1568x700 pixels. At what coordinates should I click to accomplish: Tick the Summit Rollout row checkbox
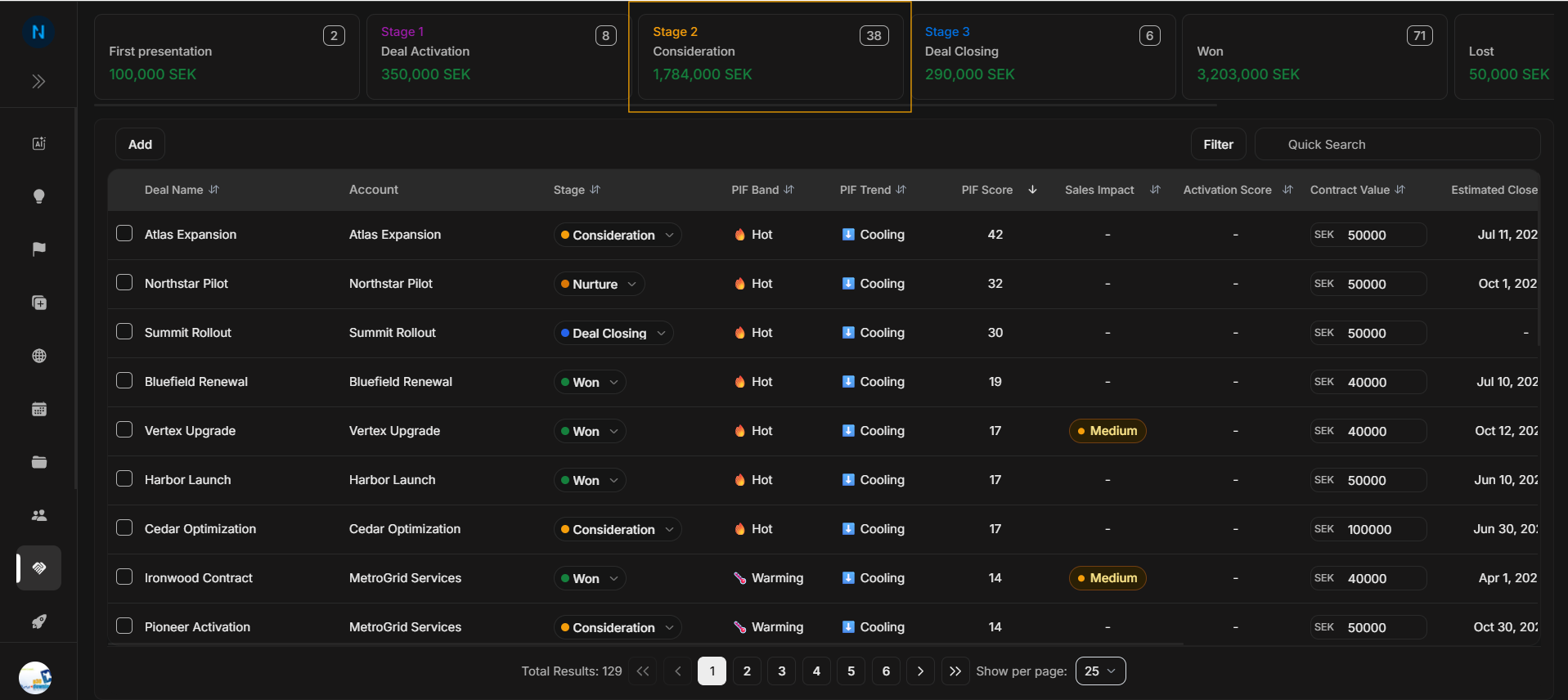click(x=124, y=332)
